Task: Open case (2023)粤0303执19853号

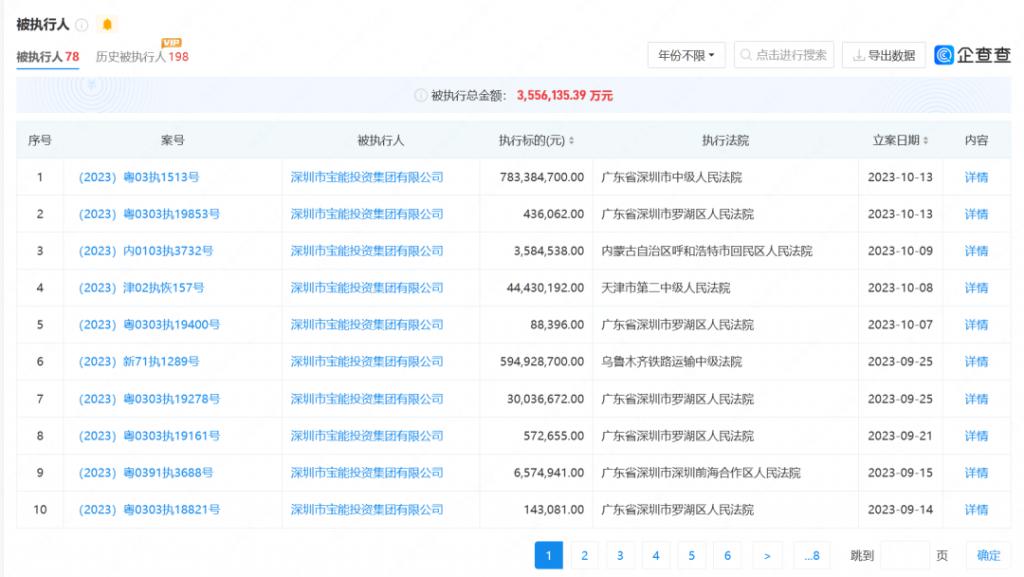Action: (x=149, y=214)
